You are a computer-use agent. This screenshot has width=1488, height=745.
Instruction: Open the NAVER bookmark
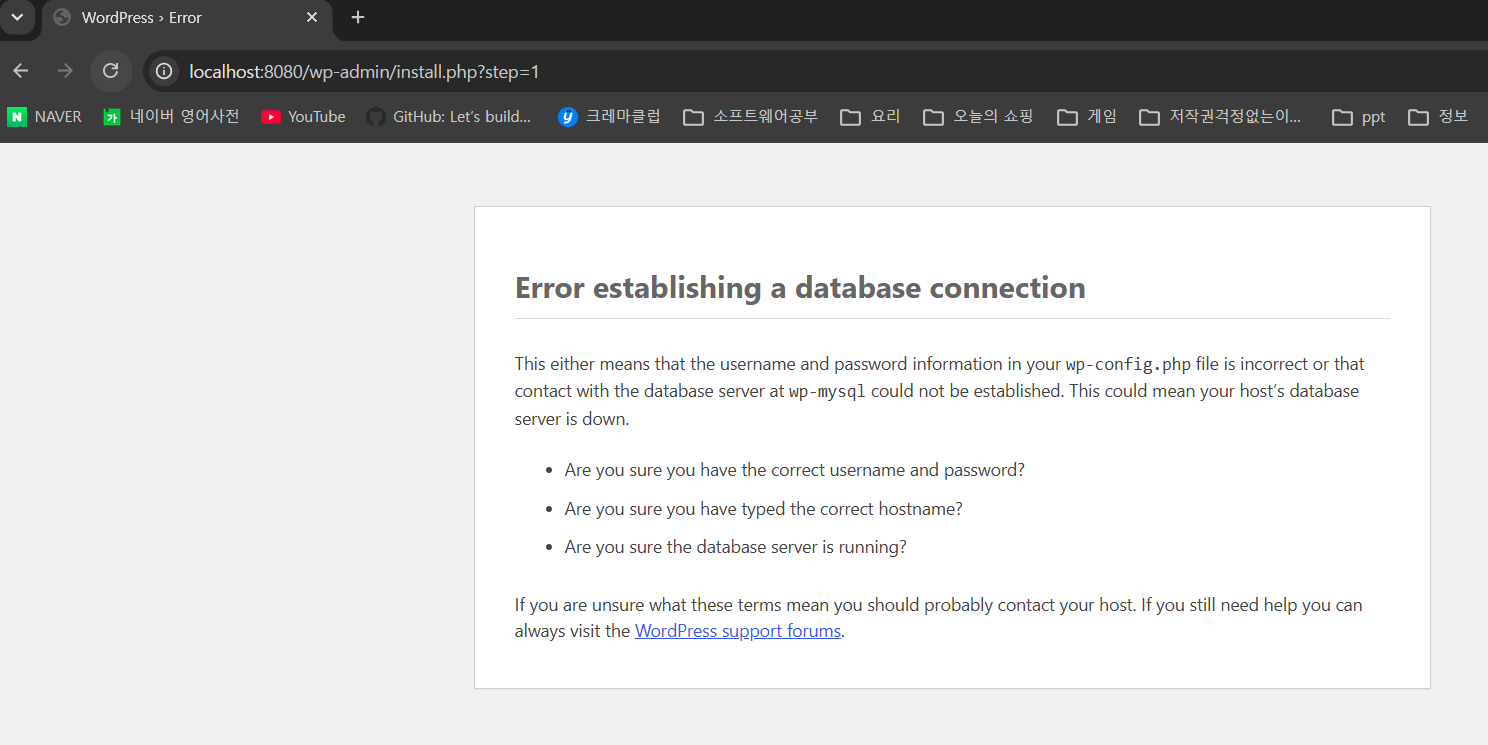click(x=45, y=117)
